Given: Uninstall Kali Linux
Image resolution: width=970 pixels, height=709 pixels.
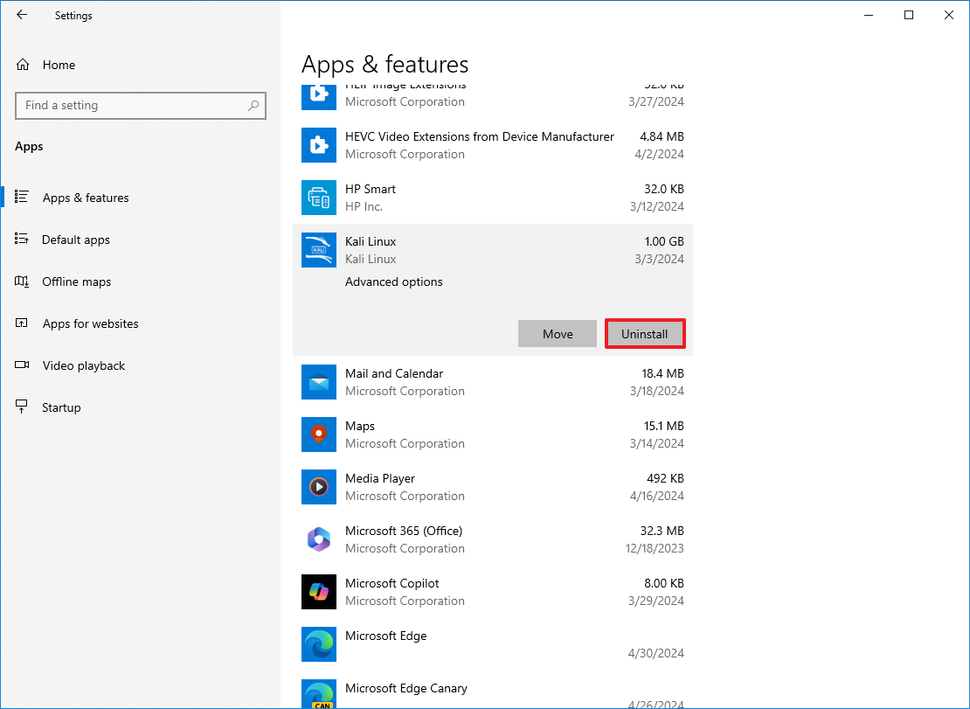Looking at the screenshot, I should (x=644, y=333).
